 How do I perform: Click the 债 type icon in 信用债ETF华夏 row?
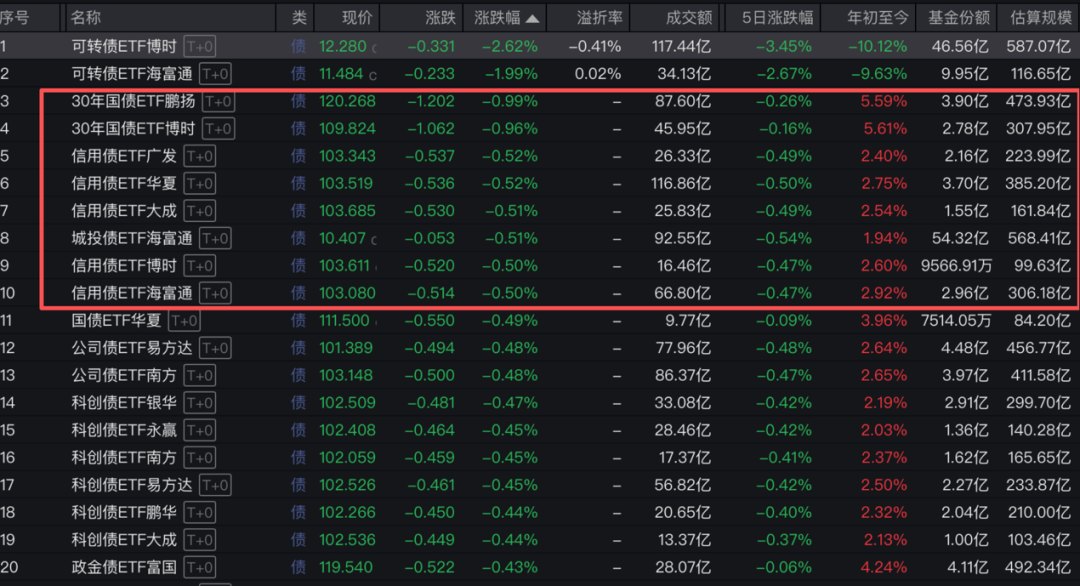click(298, 183)
